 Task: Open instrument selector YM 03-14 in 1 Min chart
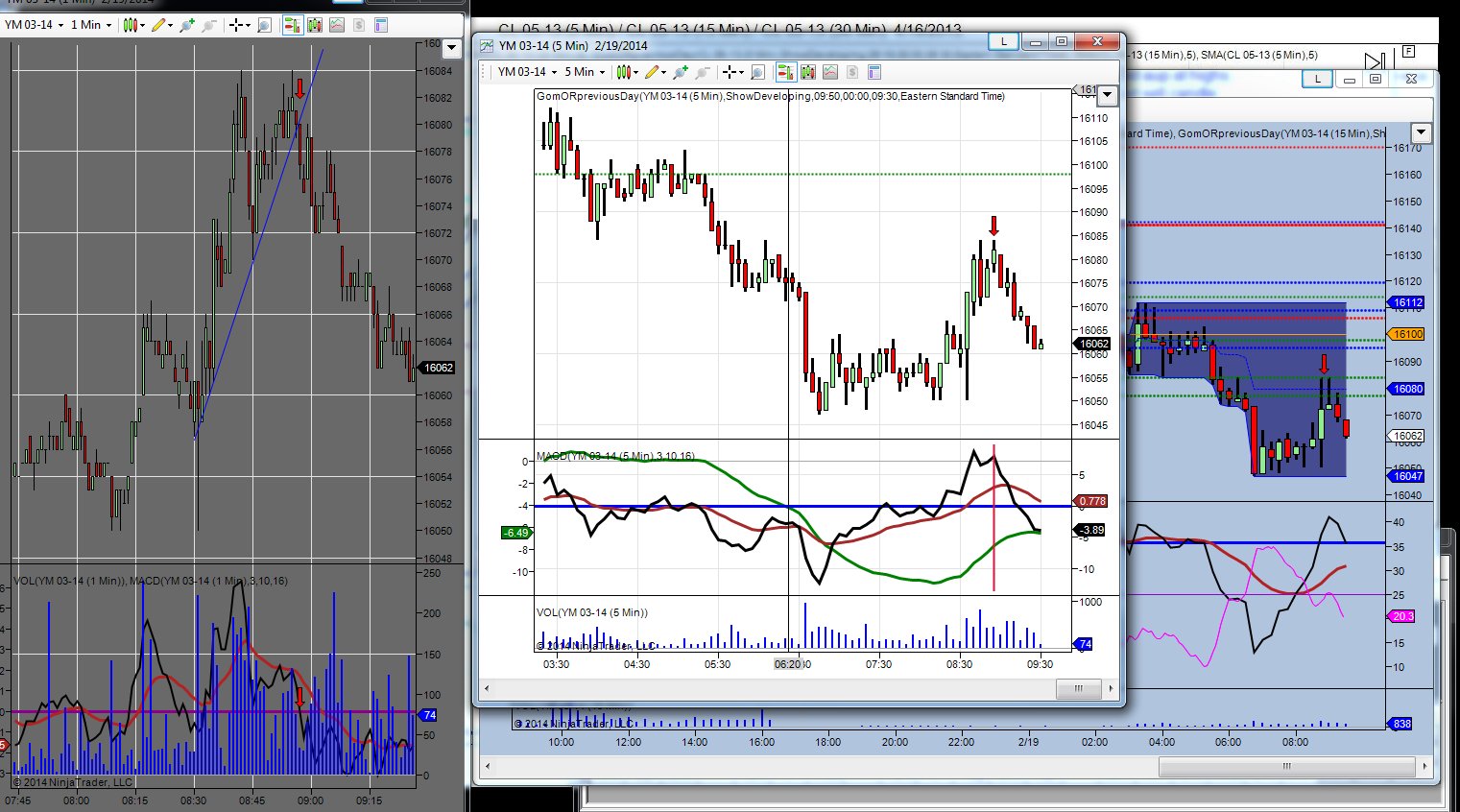click(35, 25)
